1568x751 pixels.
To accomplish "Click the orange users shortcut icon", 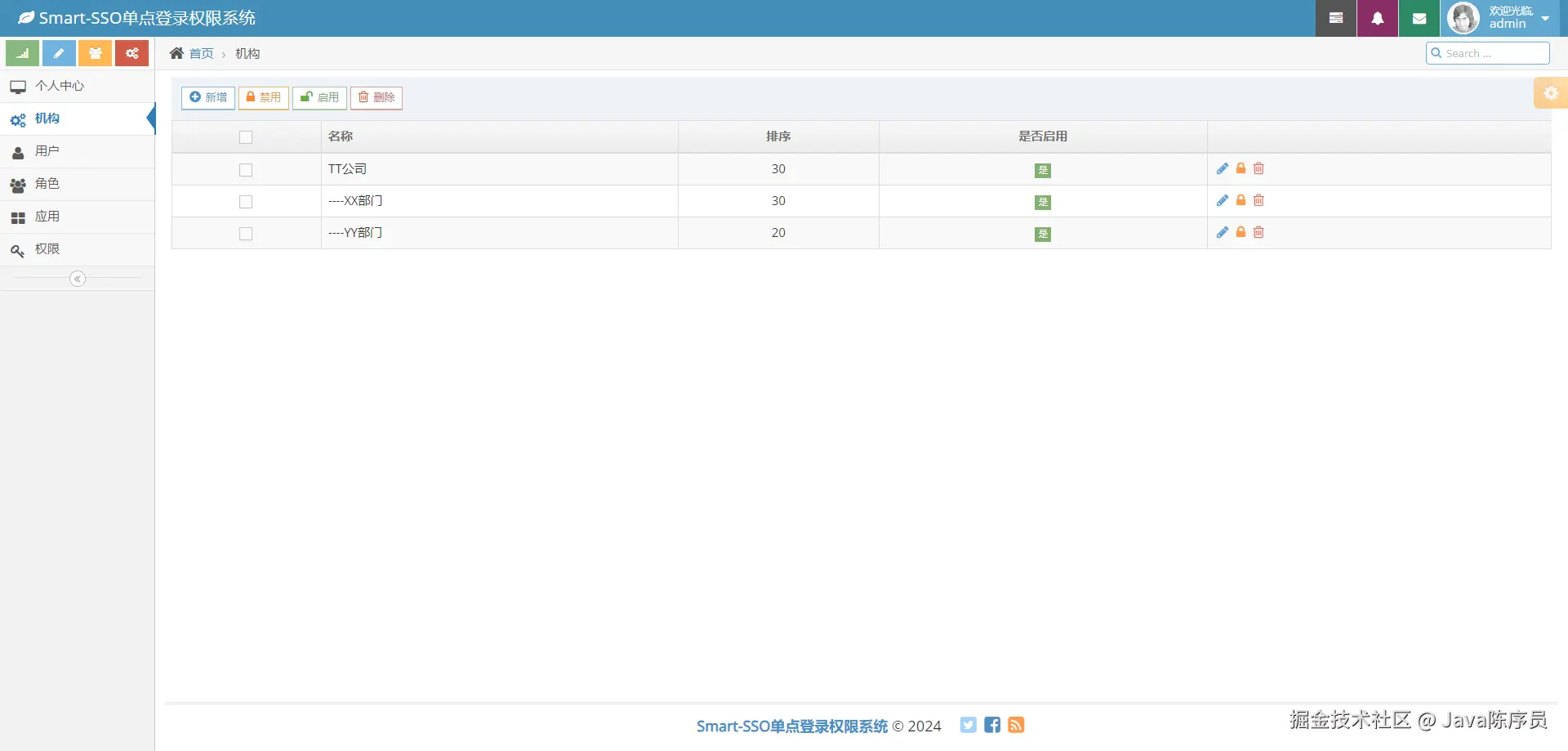I will 95,53.
